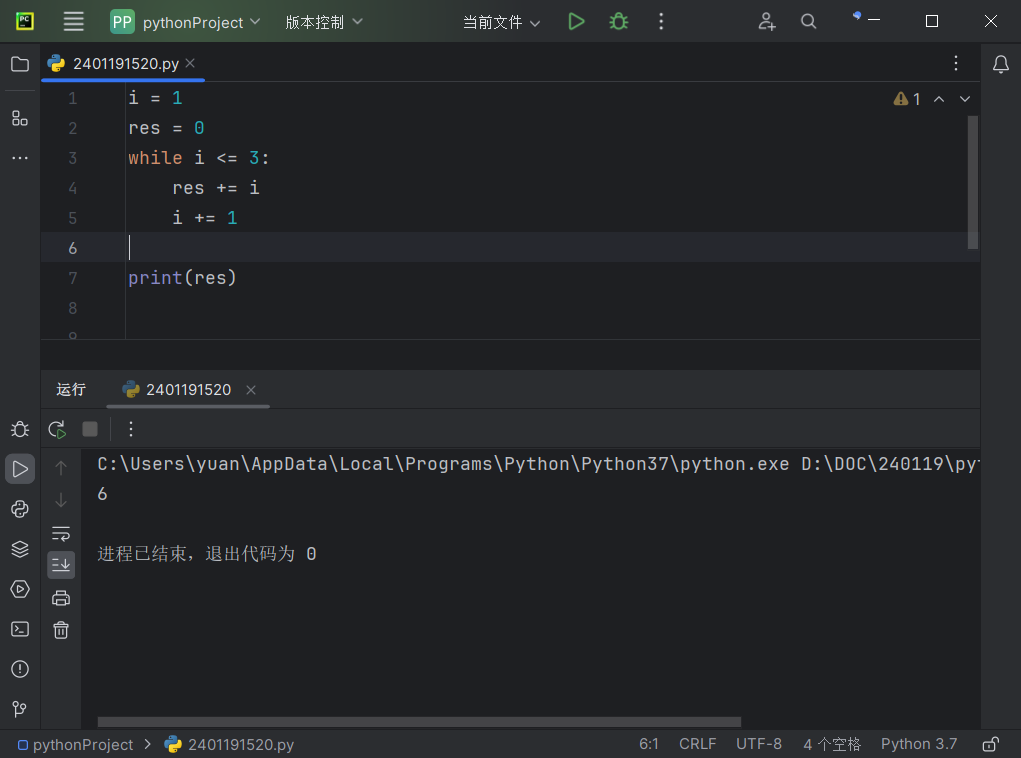This screenshot has height=758, width=1021.
Task: Start debugging with the bug icon
Action: 619,21
